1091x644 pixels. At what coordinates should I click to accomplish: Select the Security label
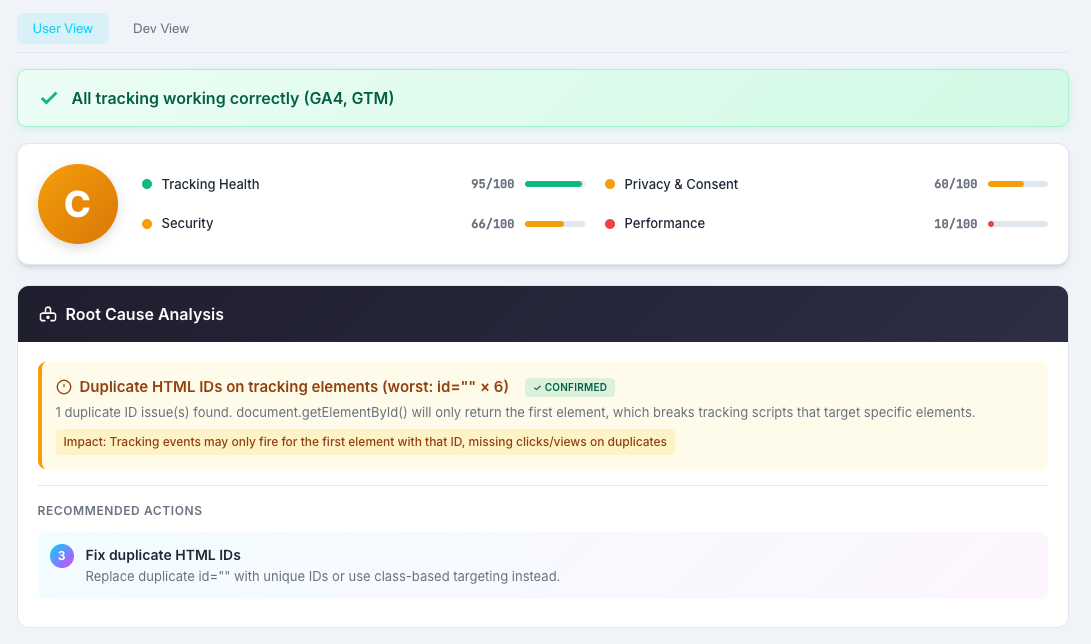pos(187,223)
